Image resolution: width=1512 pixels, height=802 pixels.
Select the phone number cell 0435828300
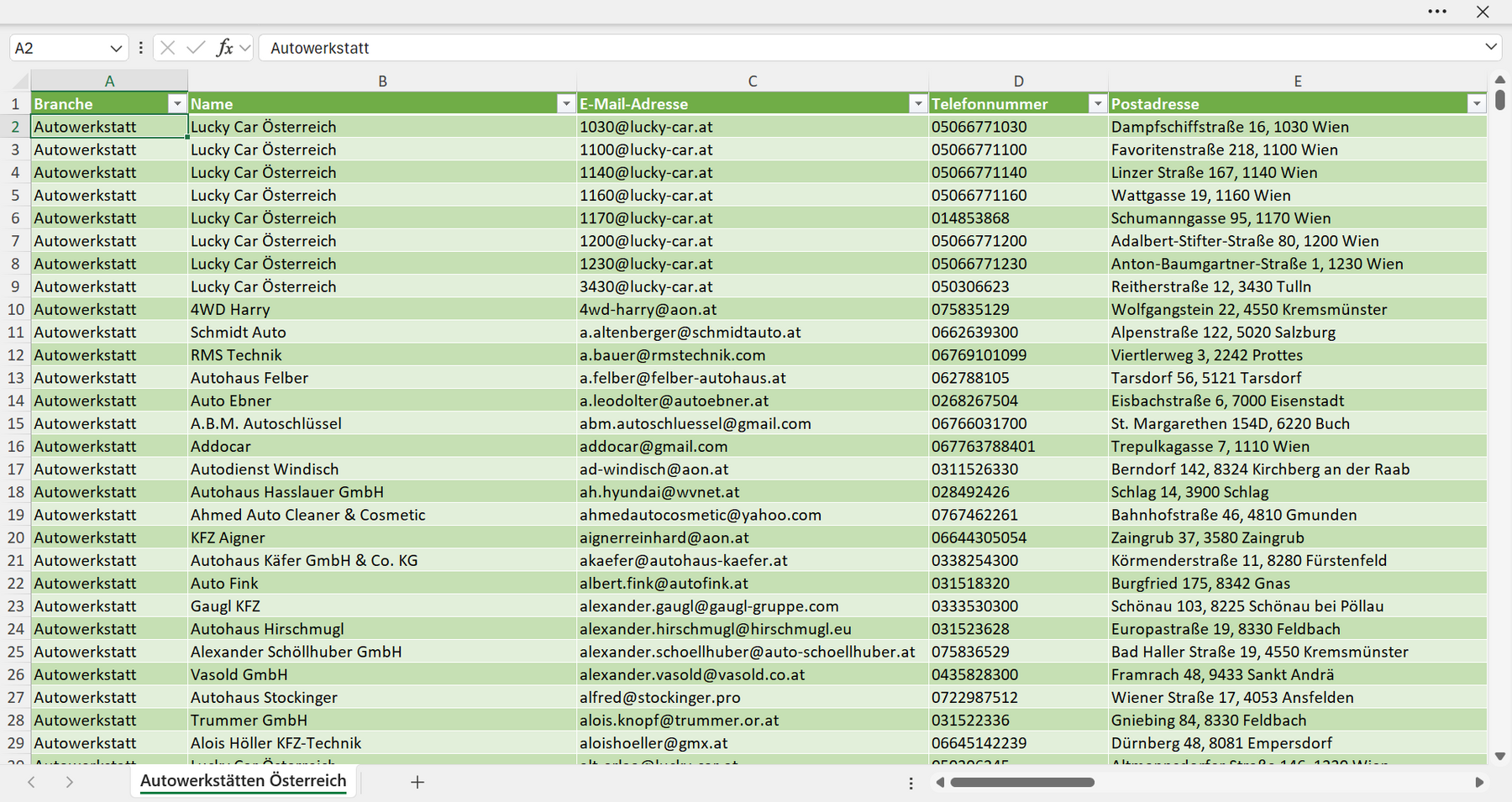pos(1018,674)
